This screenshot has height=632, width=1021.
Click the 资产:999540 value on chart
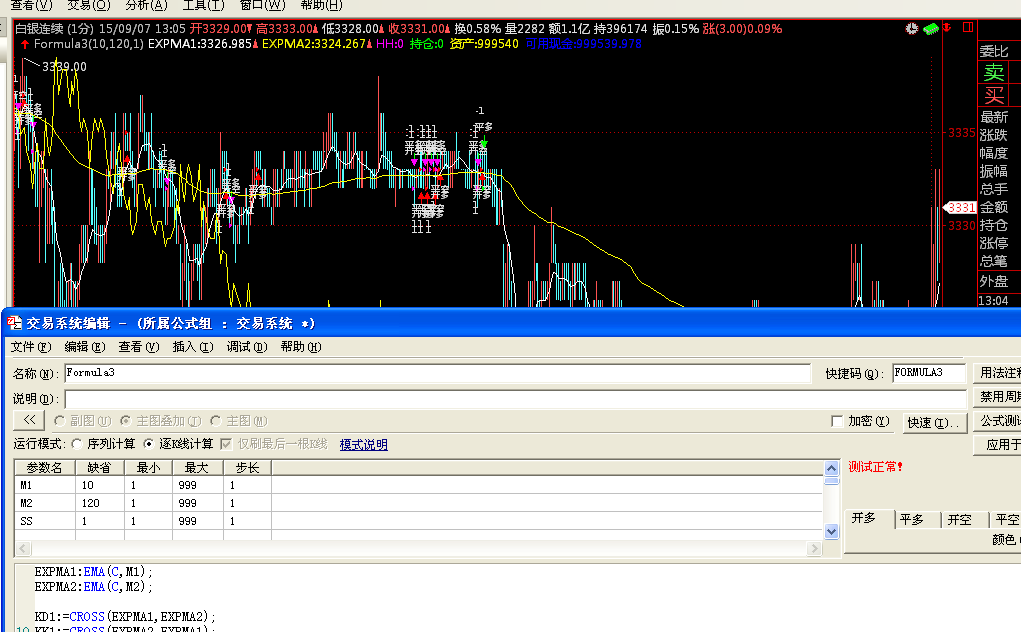coord(484,44)
